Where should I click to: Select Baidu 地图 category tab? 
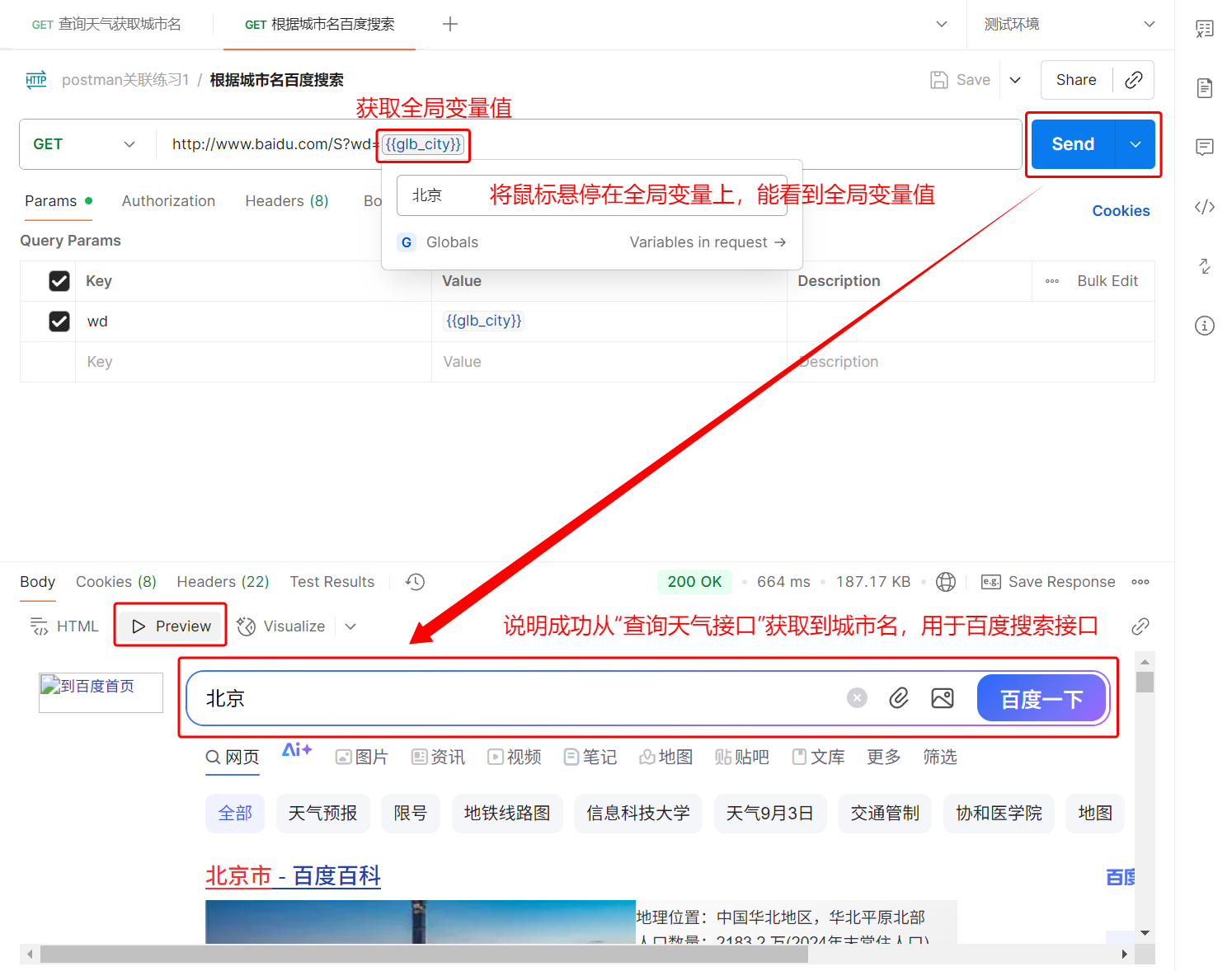(666, 757)
